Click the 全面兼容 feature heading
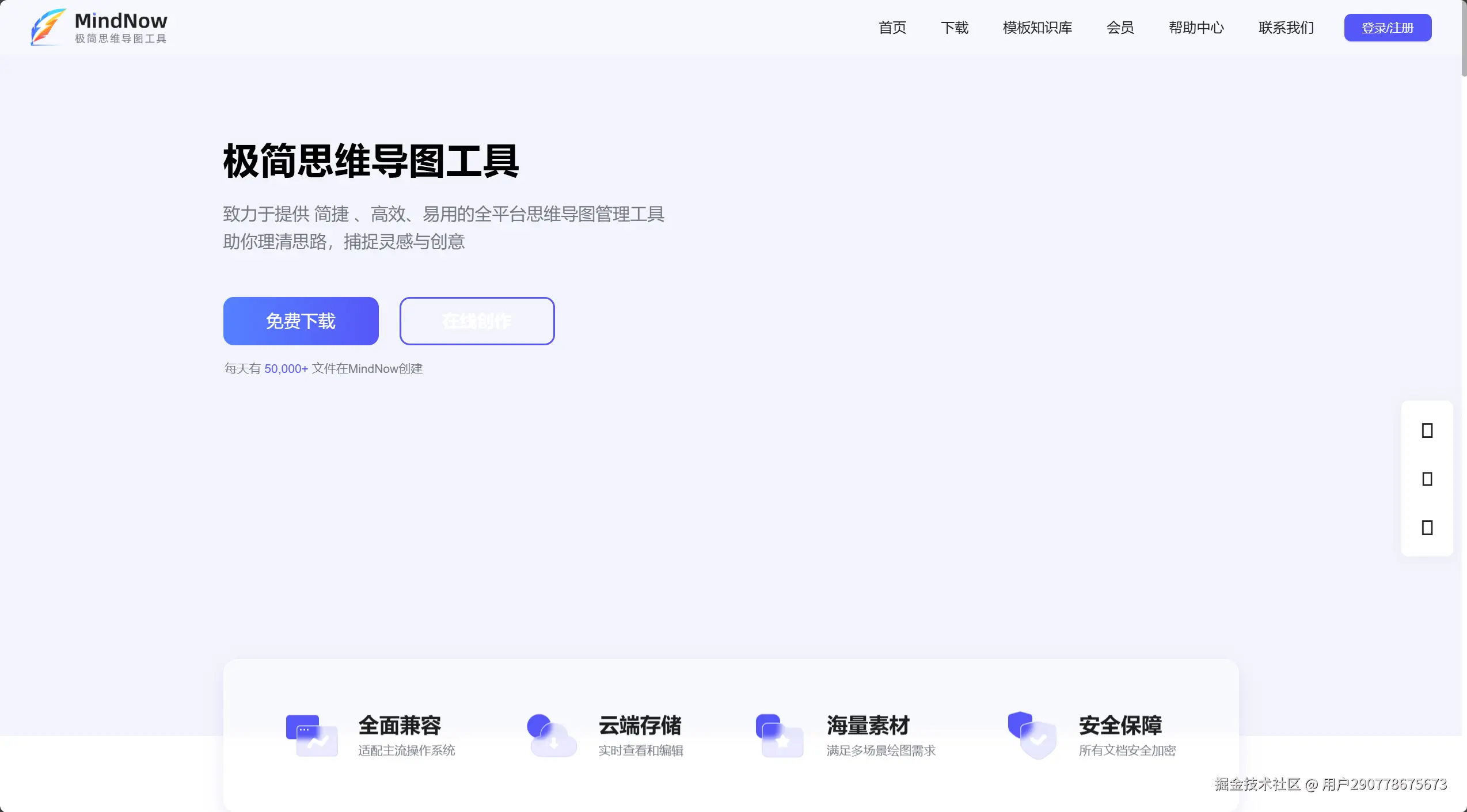1467x812 pixels. click(400, 725)
